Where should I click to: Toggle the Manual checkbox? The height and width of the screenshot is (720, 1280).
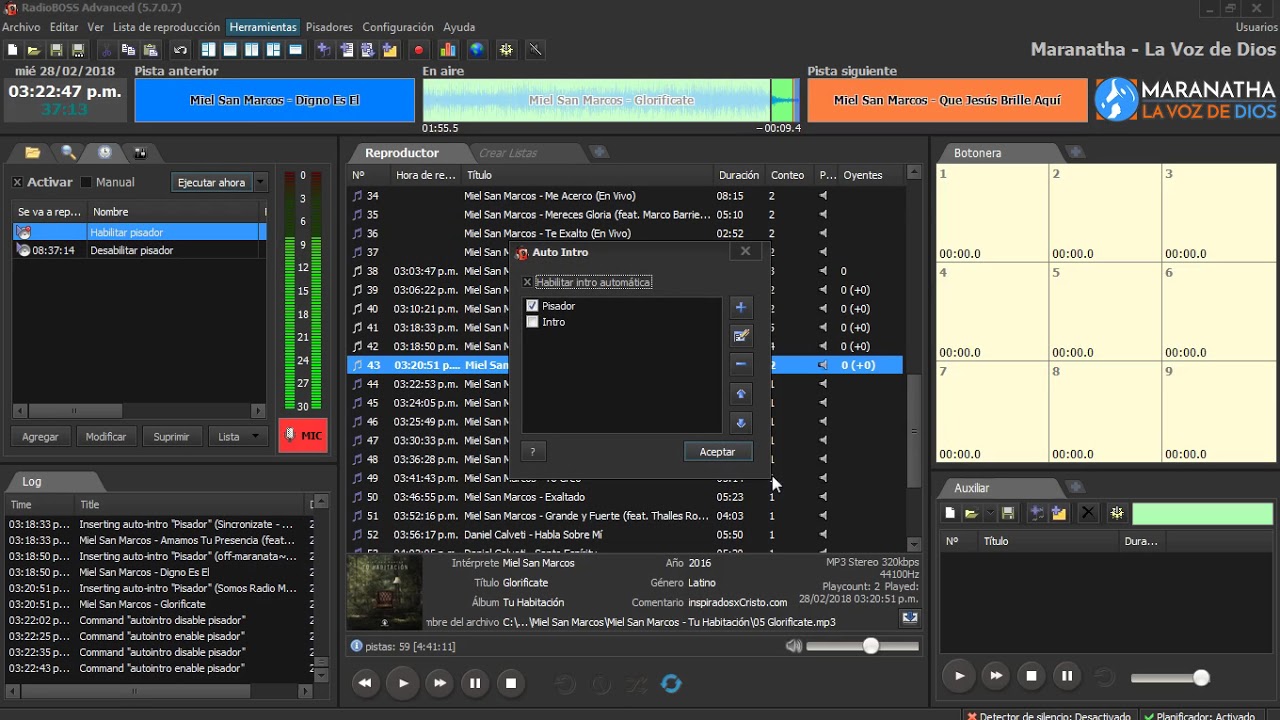(86, 182)
